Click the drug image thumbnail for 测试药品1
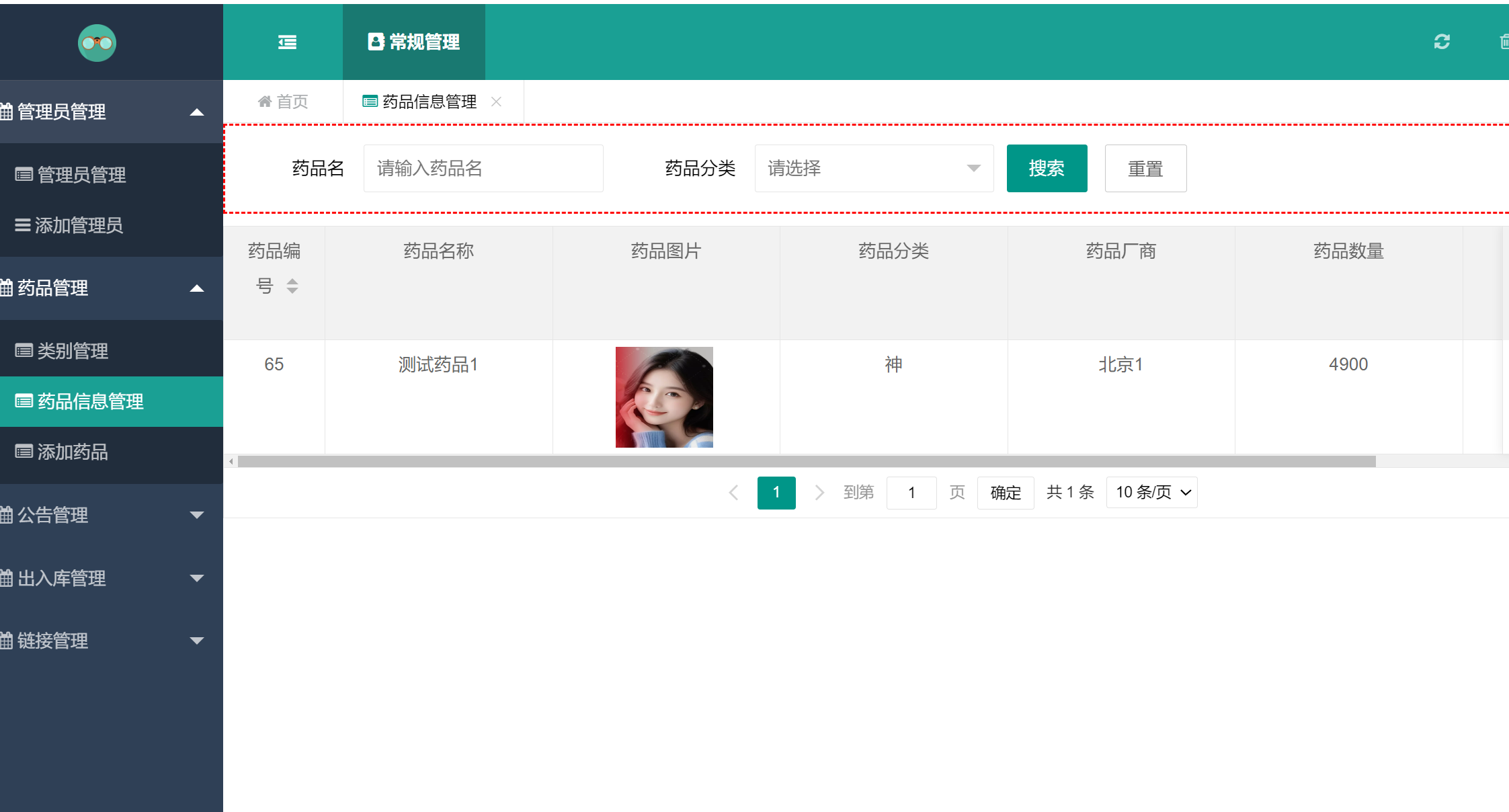 pos(664,397)
